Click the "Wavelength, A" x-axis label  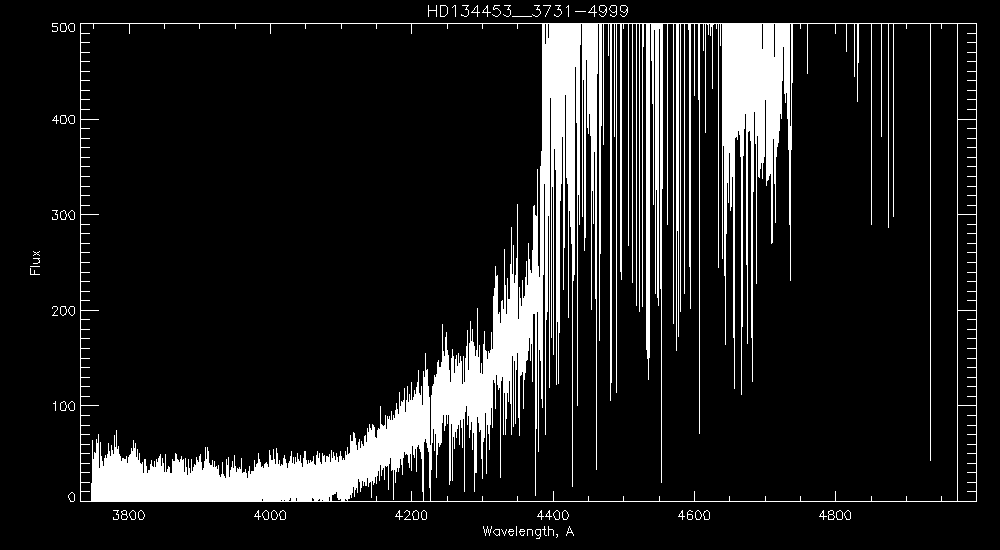[528, 531]
